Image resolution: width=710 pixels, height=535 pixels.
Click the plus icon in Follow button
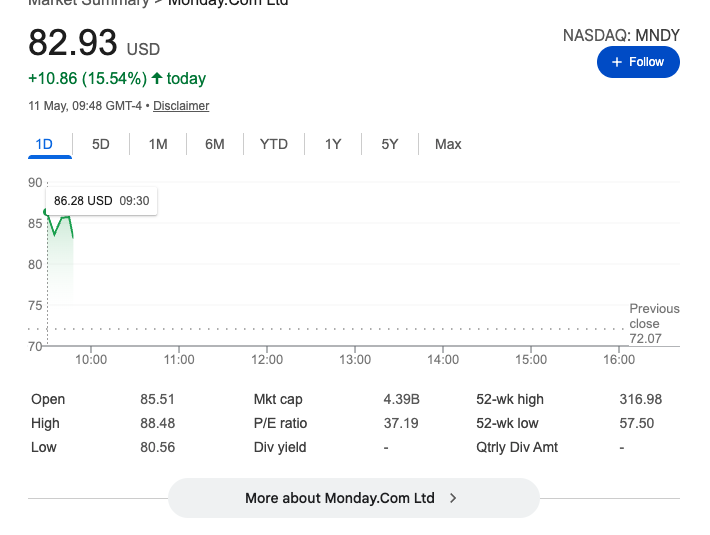tap(617, 62)
